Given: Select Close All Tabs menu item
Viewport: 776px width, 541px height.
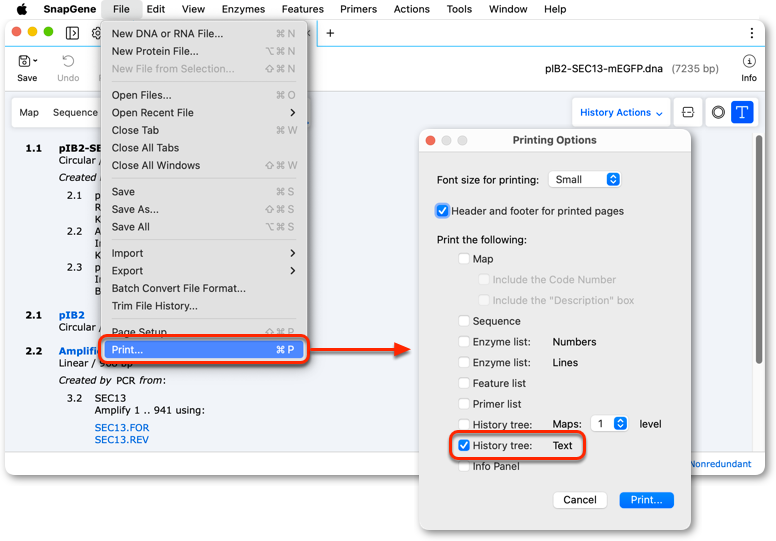Looking at the screenshot, I should 203,148.
